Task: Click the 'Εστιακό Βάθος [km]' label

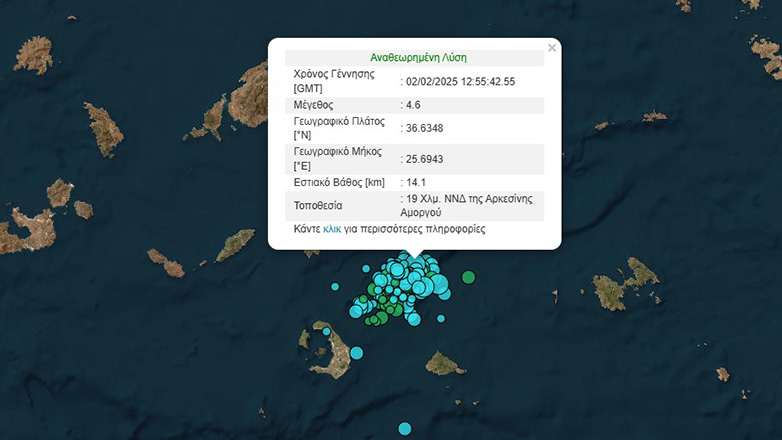Action: [339, 182]
